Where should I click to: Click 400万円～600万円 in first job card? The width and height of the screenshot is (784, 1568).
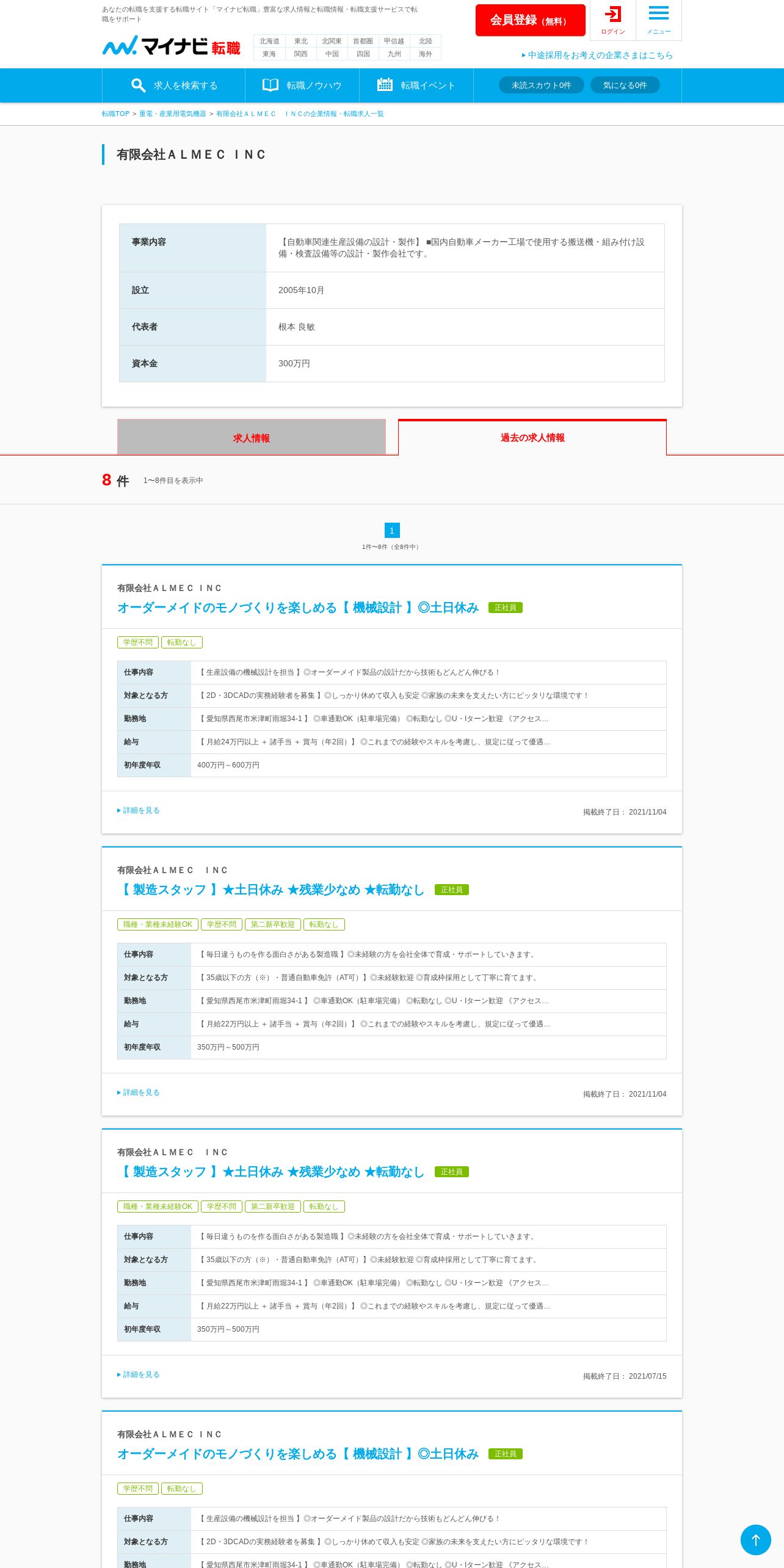tap(228, 765)
